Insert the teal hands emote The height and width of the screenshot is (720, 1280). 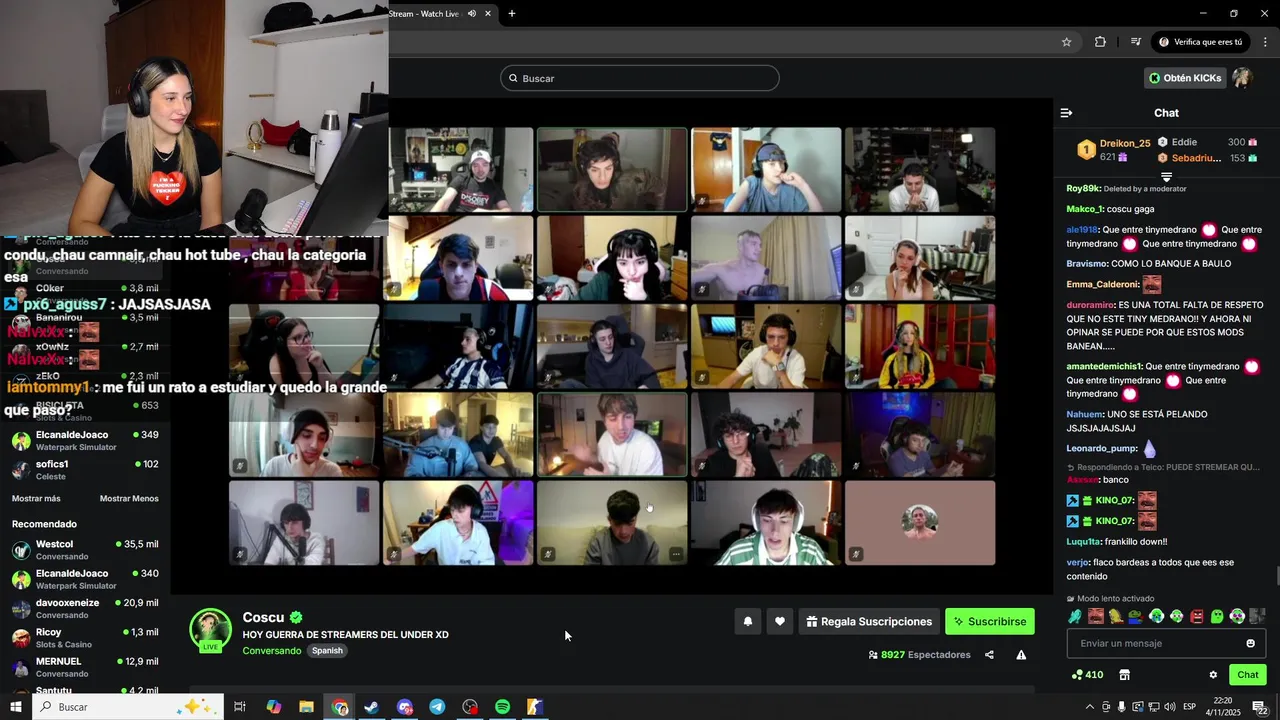pyautogui.click(x=1074, y=616)
